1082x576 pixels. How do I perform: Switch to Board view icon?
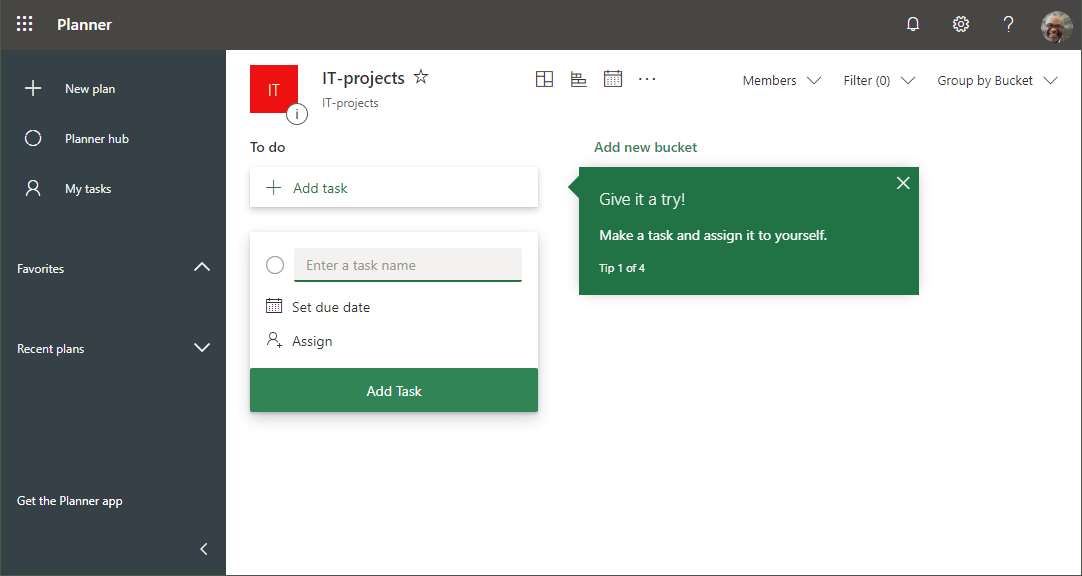(x=544, y=79)
